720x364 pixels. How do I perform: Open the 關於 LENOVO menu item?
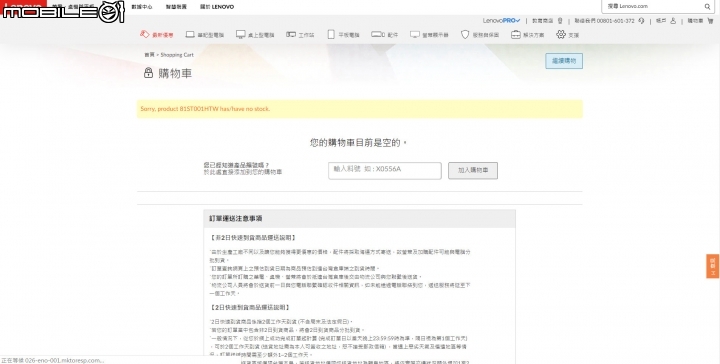tap(217, 7)
